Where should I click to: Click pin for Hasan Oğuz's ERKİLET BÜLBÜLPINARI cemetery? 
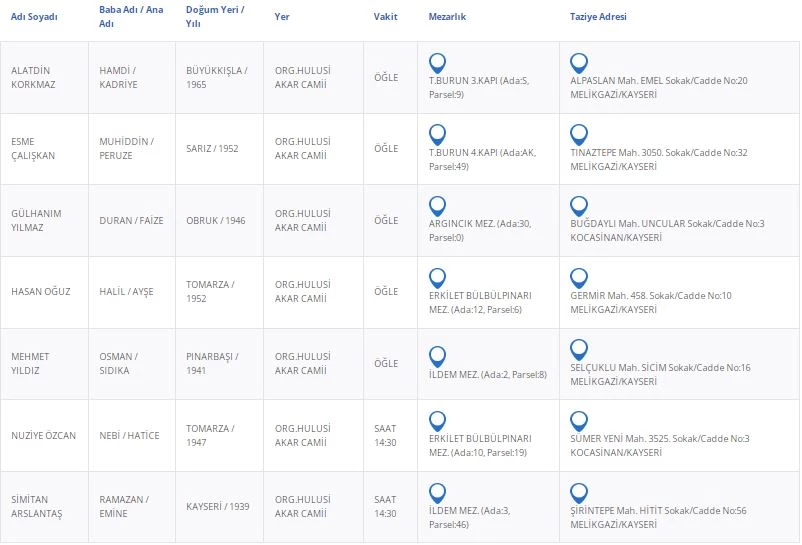pos(437,277)
